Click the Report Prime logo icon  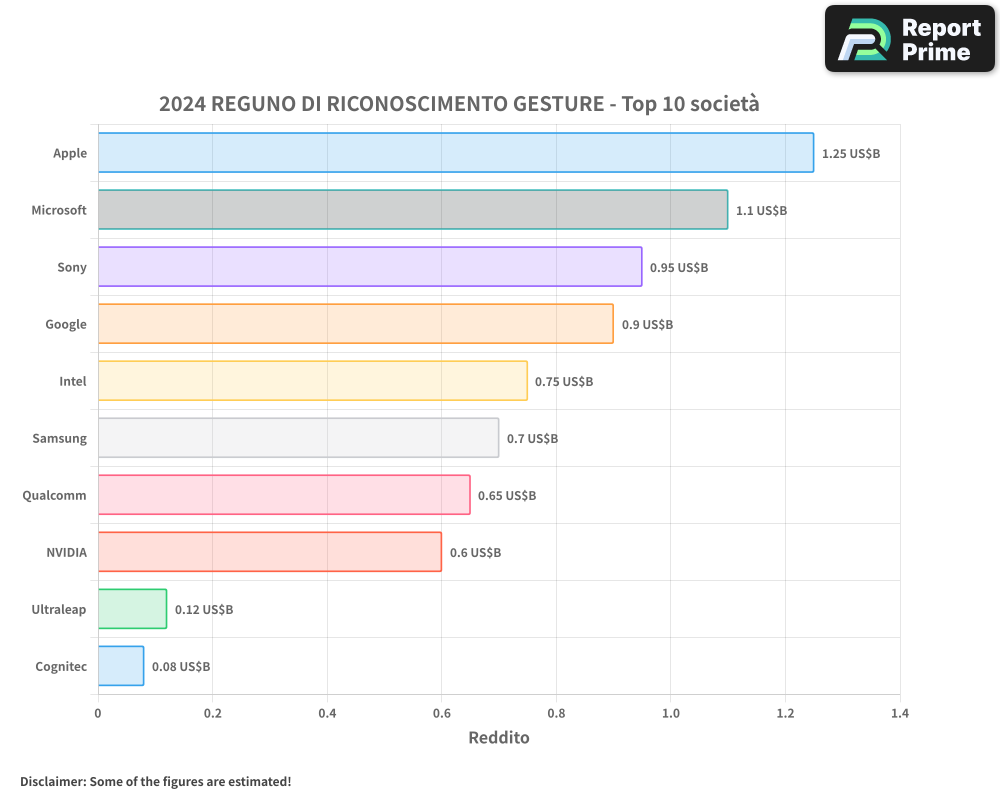[x=864, y=40]
